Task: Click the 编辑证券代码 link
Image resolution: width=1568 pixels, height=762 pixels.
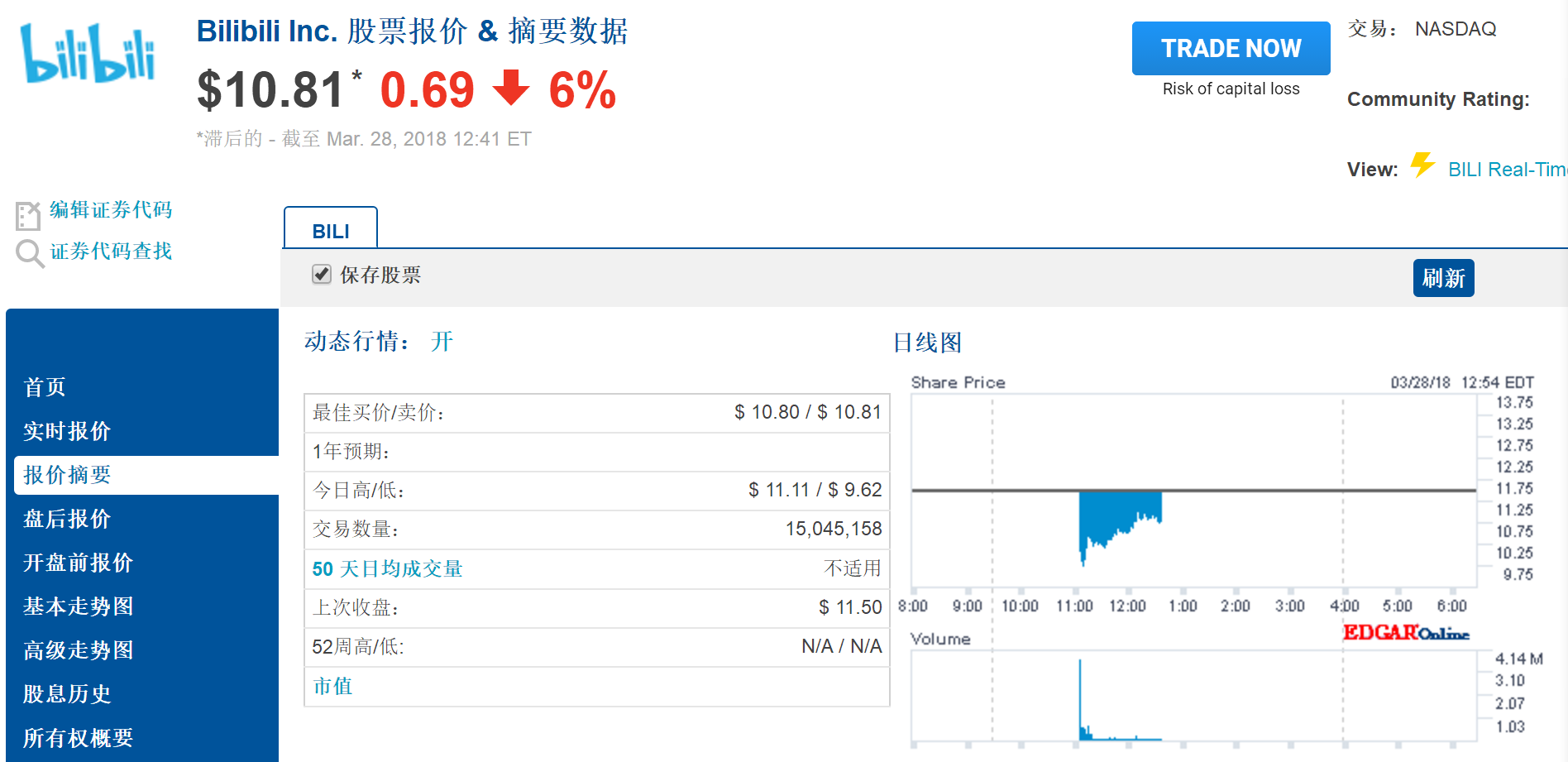Action: click(x=111, y=210)
